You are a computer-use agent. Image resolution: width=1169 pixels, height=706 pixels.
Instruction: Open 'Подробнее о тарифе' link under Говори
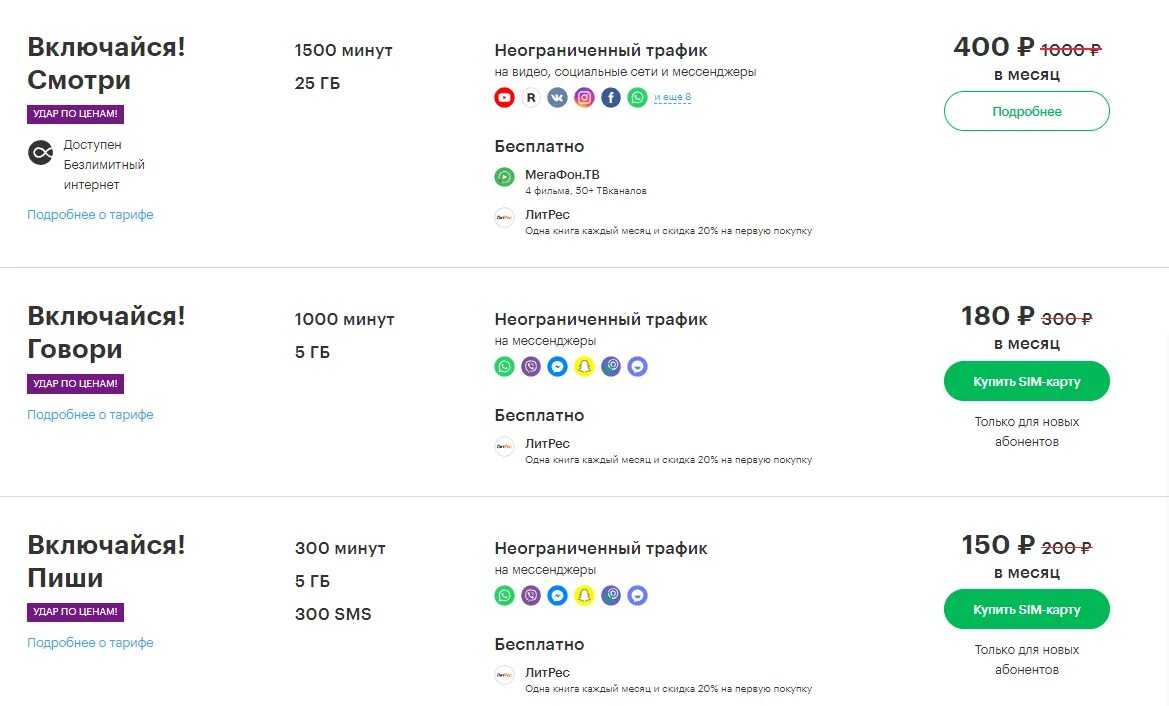click(x=90, y=415)
